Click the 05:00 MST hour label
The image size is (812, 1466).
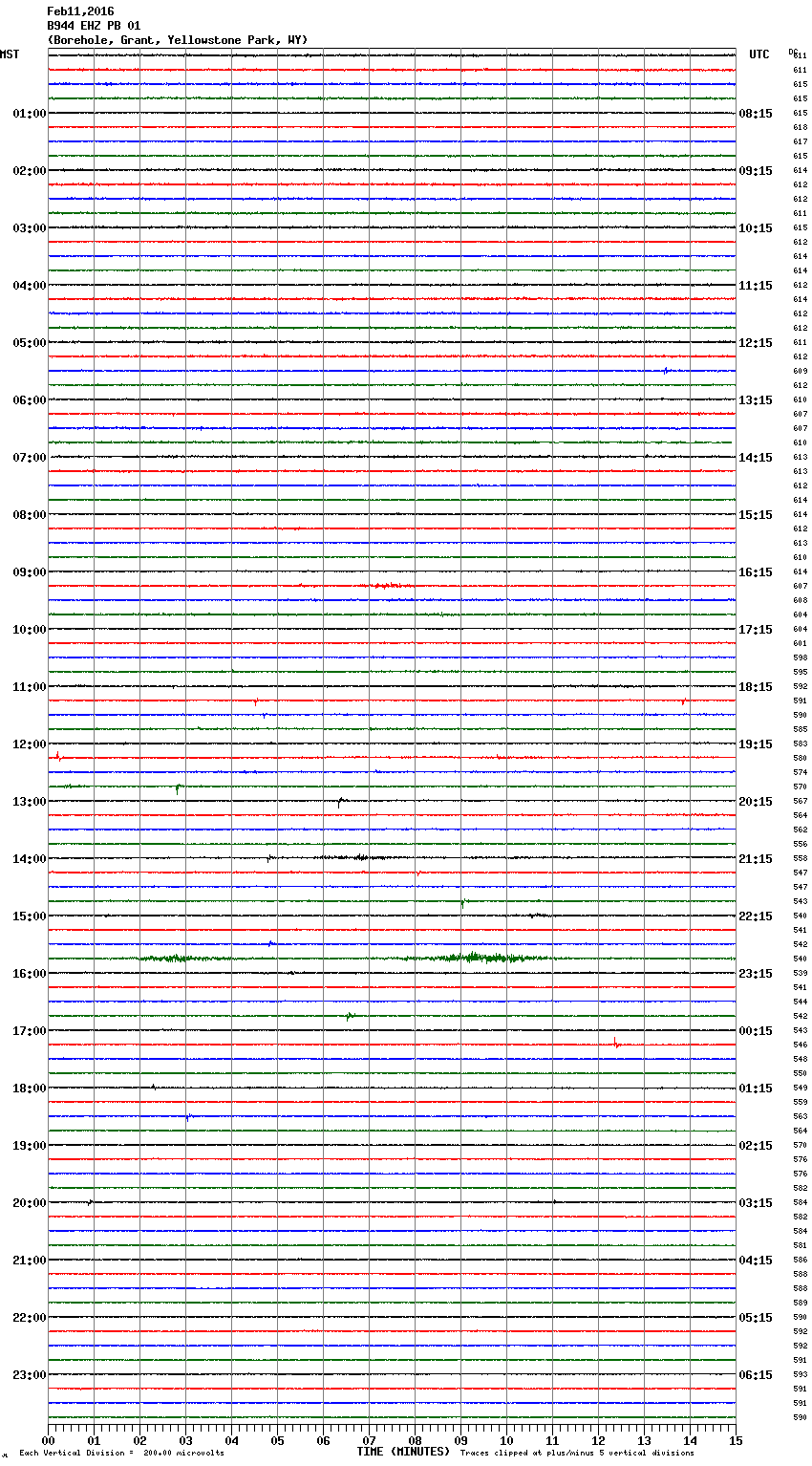coord(29,343)
